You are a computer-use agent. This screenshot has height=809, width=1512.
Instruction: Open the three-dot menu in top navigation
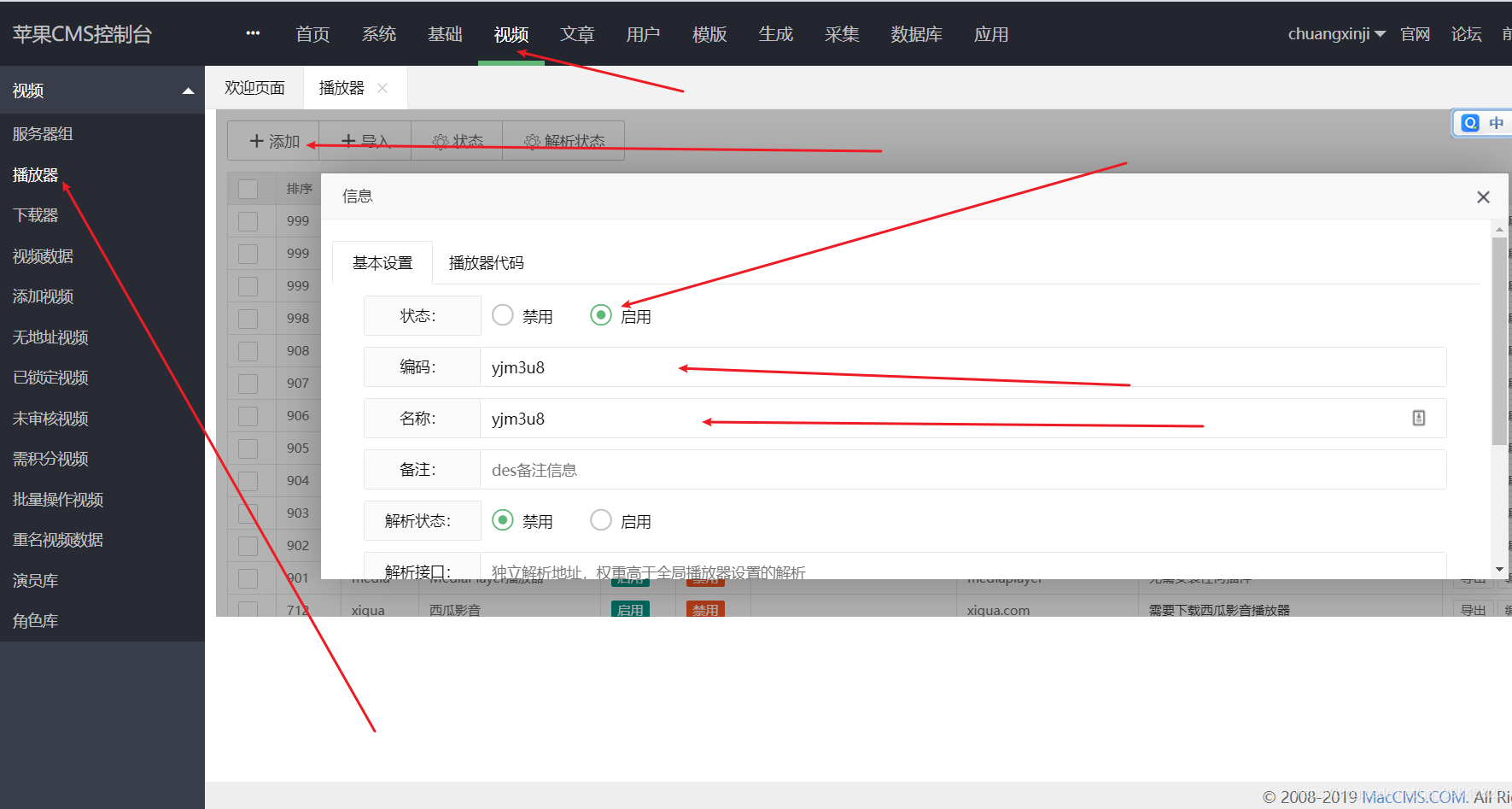tap(253, 33)
